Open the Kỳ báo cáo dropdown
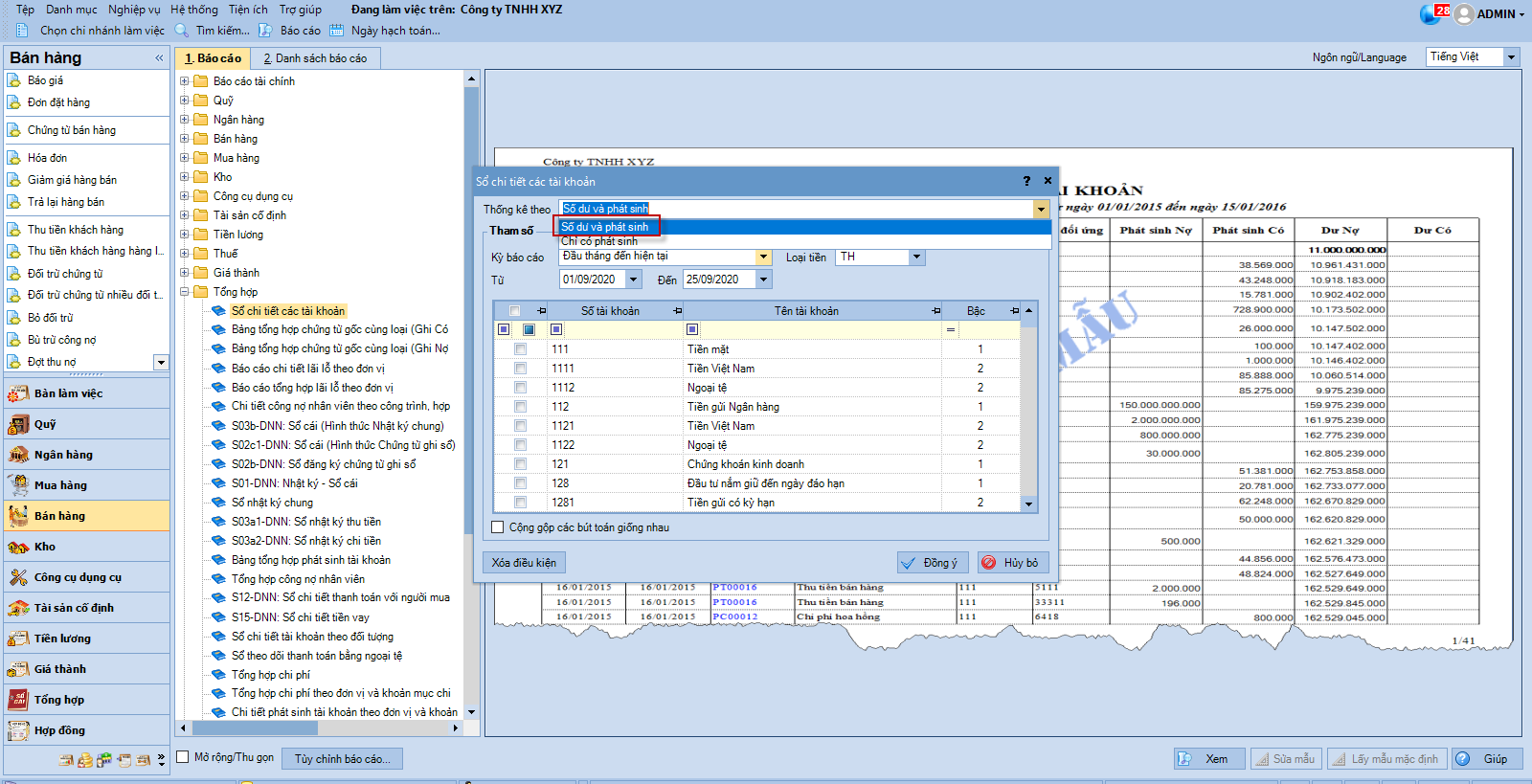 [x=763, y=257]
